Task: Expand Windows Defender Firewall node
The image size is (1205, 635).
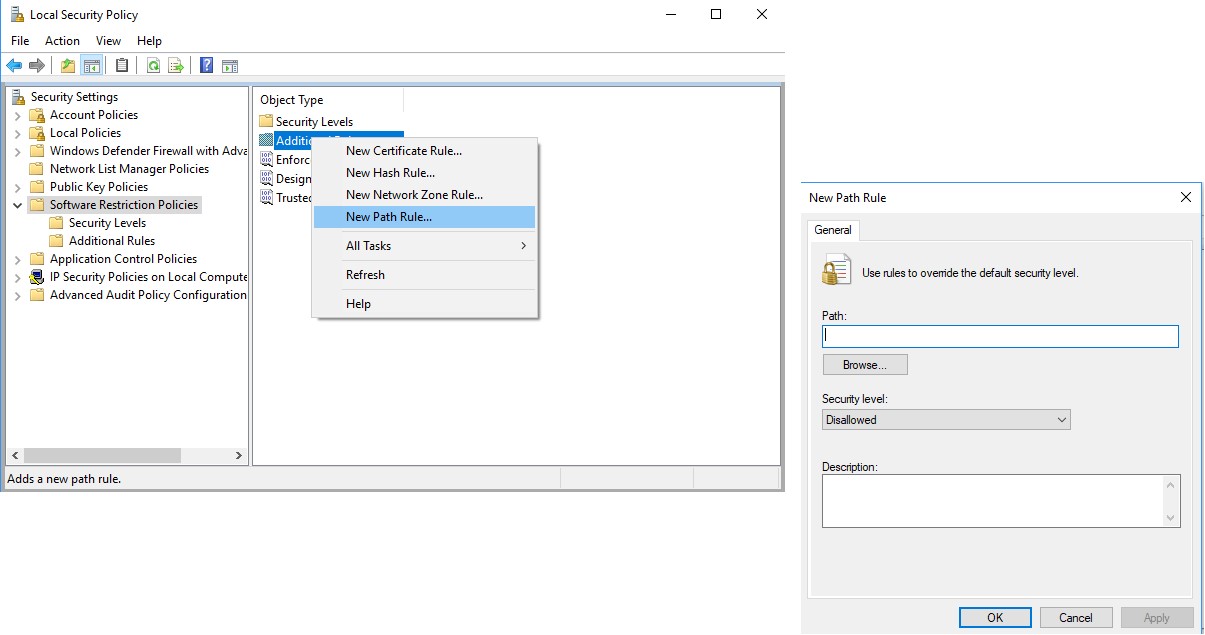Action: (17, 151)
